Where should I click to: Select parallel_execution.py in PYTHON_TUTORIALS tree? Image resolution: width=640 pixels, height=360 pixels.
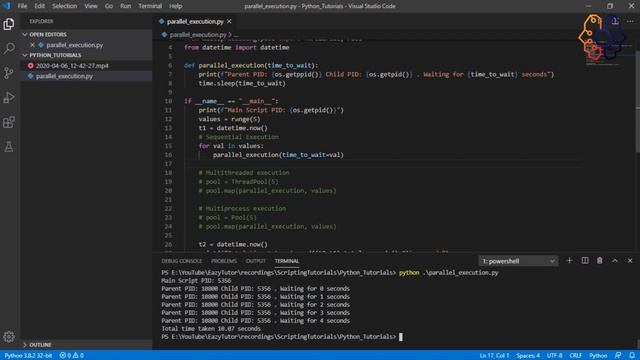(x=64, y=76)
